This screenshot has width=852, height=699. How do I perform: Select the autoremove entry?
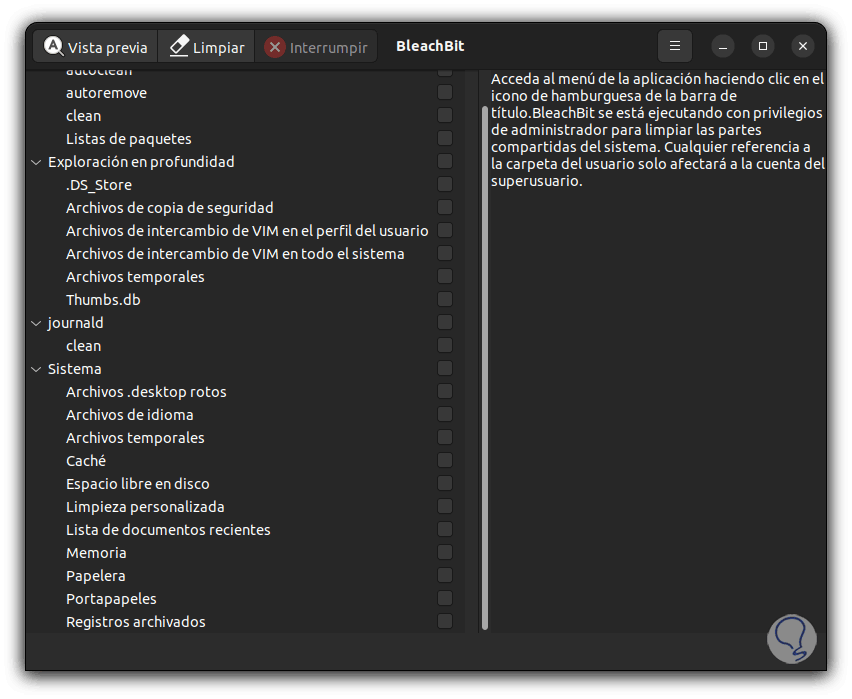coord(106,93)
